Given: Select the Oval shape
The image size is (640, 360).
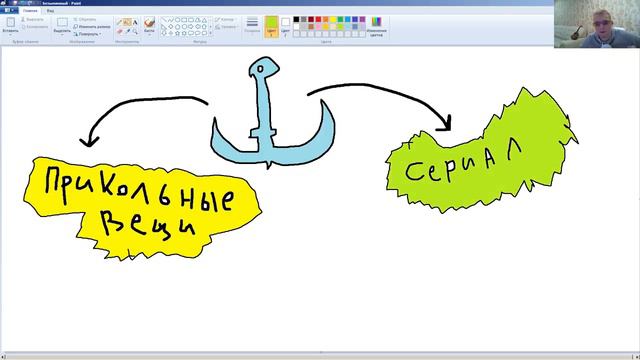Looking at the screenshot, I should 178,20.
